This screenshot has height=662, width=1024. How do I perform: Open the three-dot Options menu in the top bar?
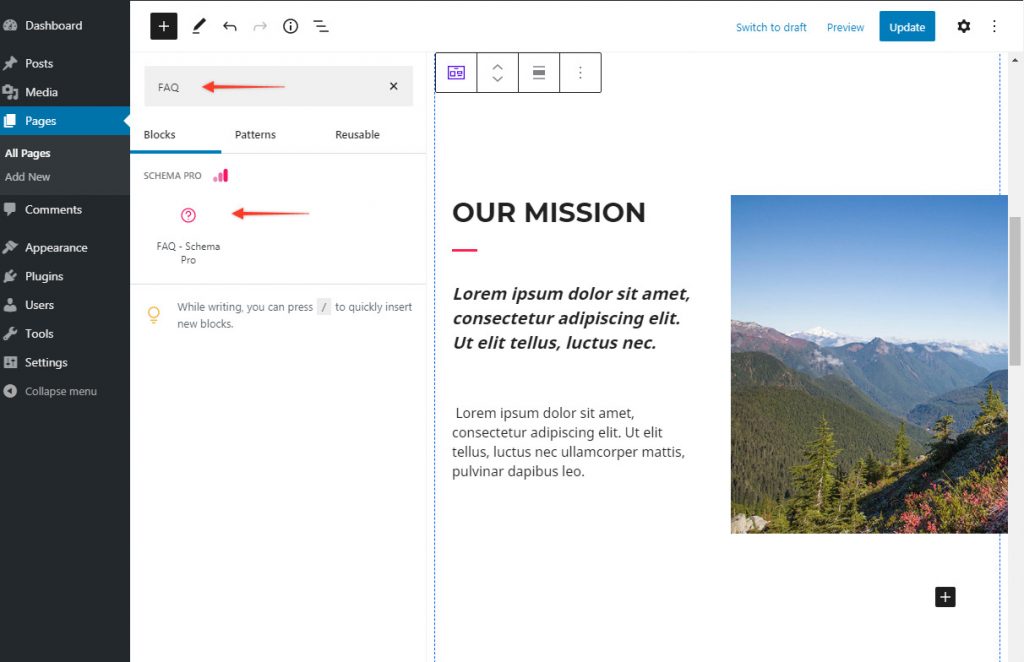coord(994,27)
